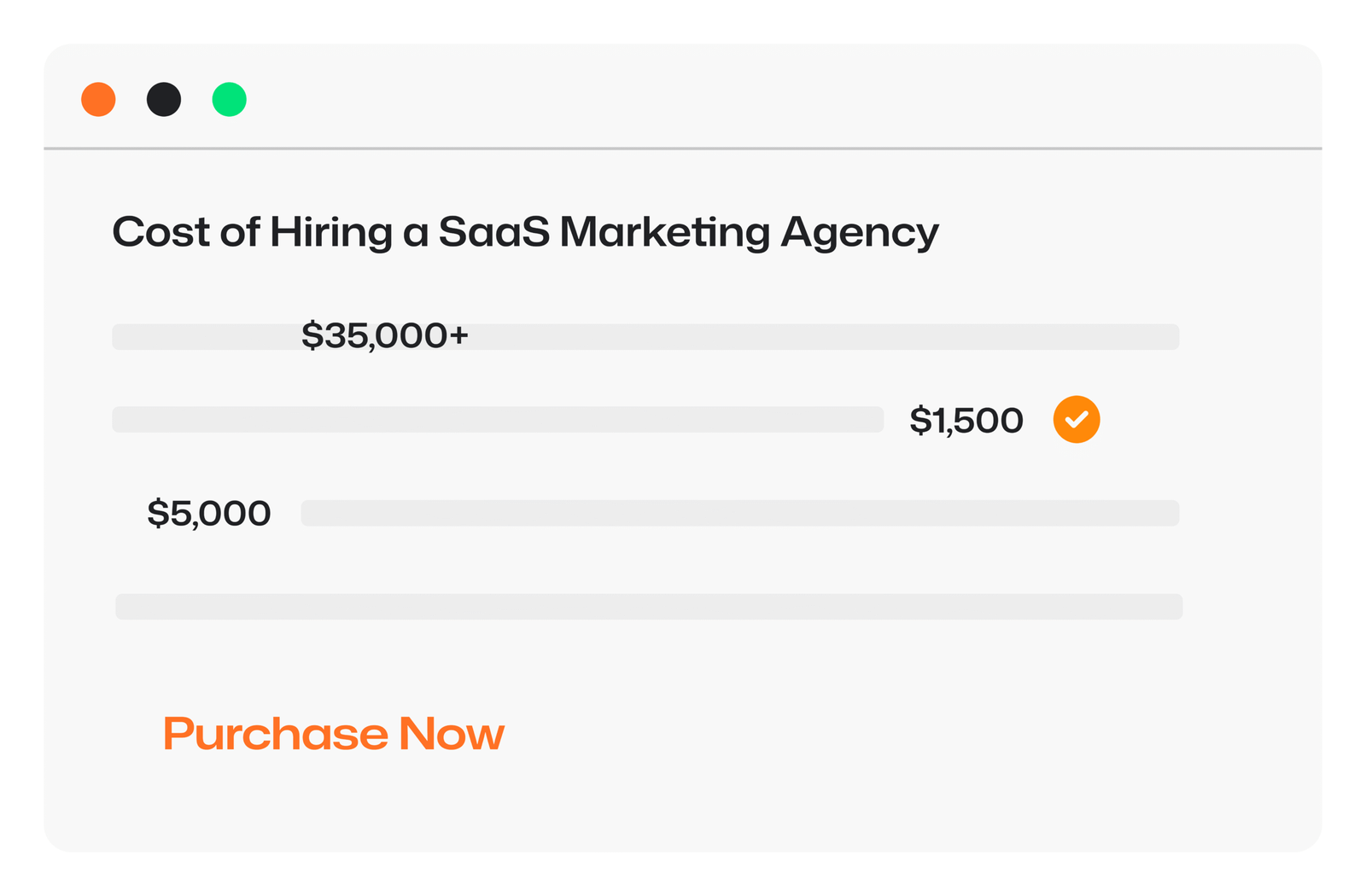Image resolution: width=1366 pixels, height=896 pixels.
Task: Click the divider line under the window dots
Action: click(683, 148)
